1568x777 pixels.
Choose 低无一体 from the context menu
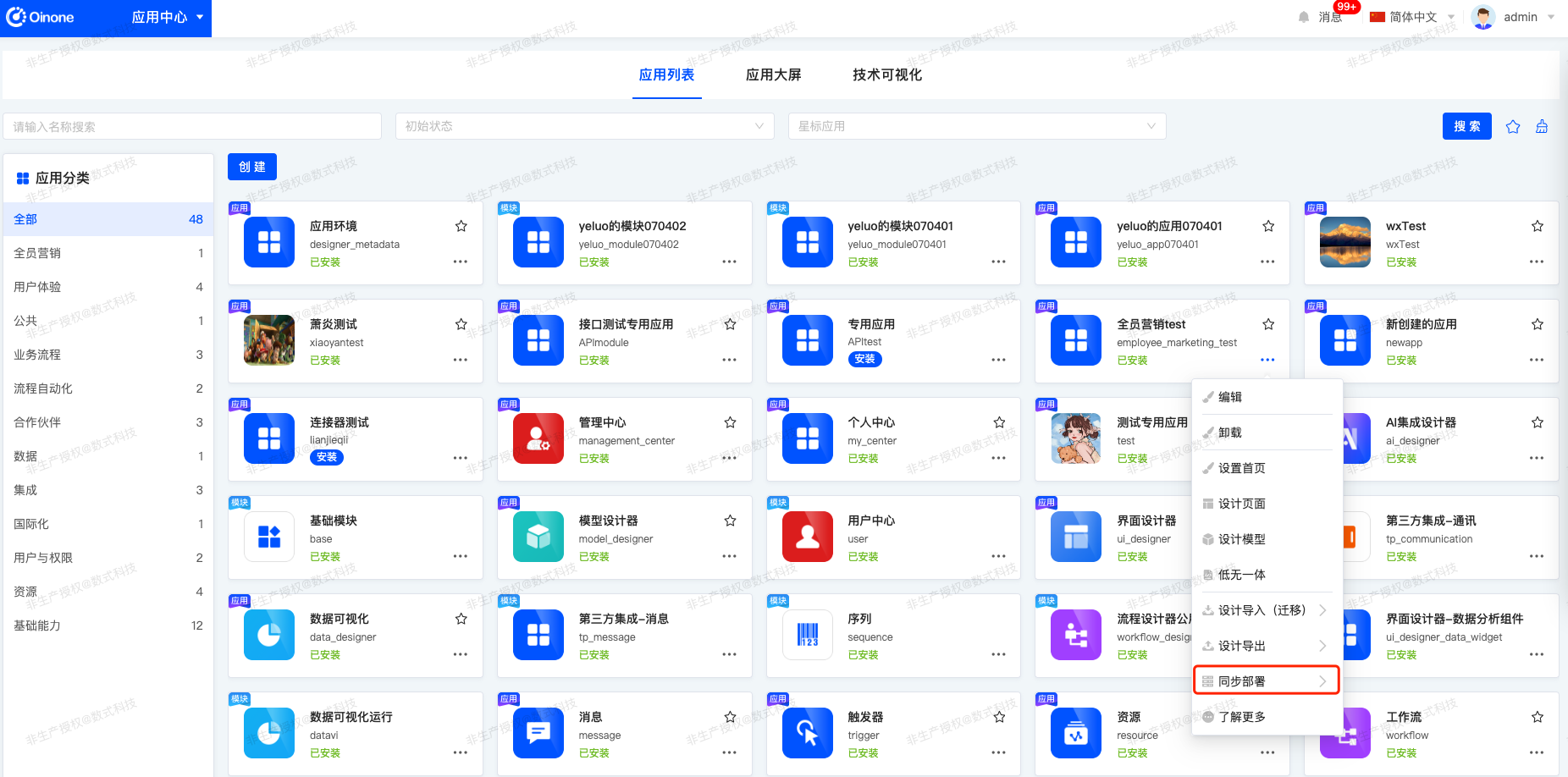coord(1267,575)
